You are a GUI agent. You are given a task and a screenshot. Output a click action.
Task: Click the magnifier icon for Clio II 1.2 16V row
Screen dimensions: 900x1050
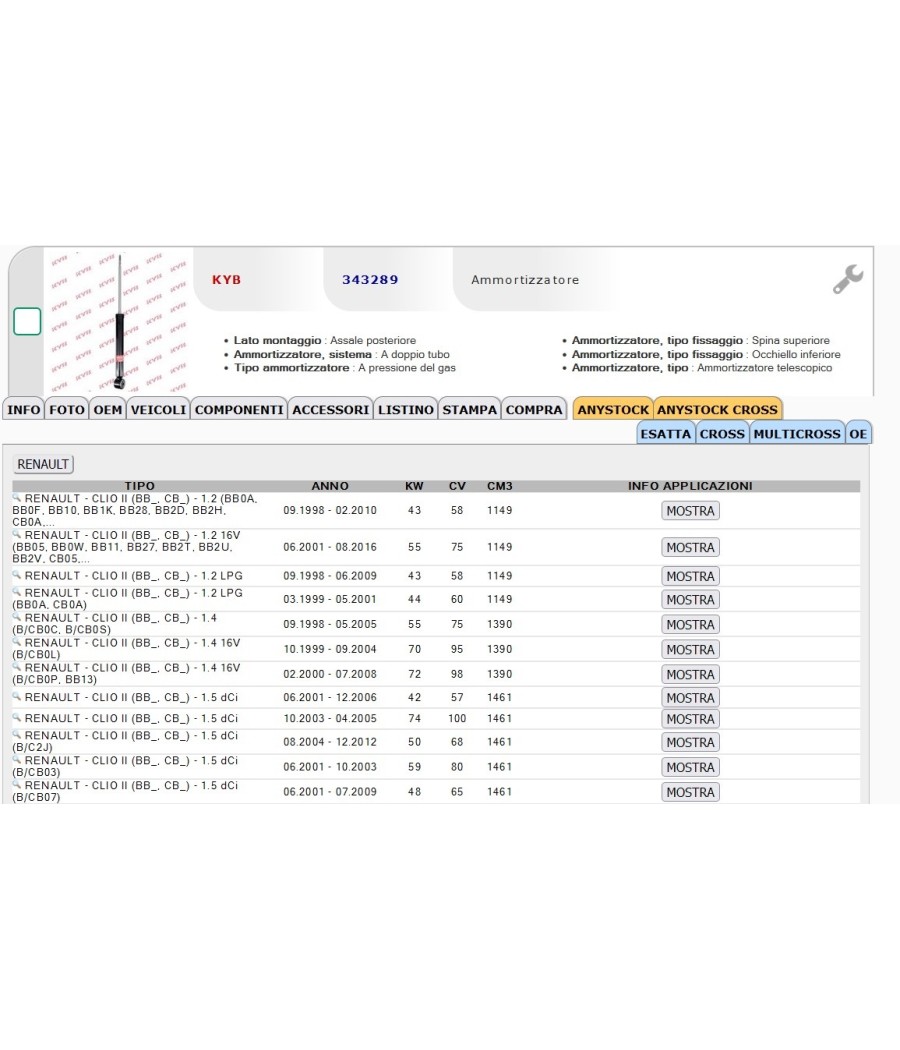[x=17, y=534]
